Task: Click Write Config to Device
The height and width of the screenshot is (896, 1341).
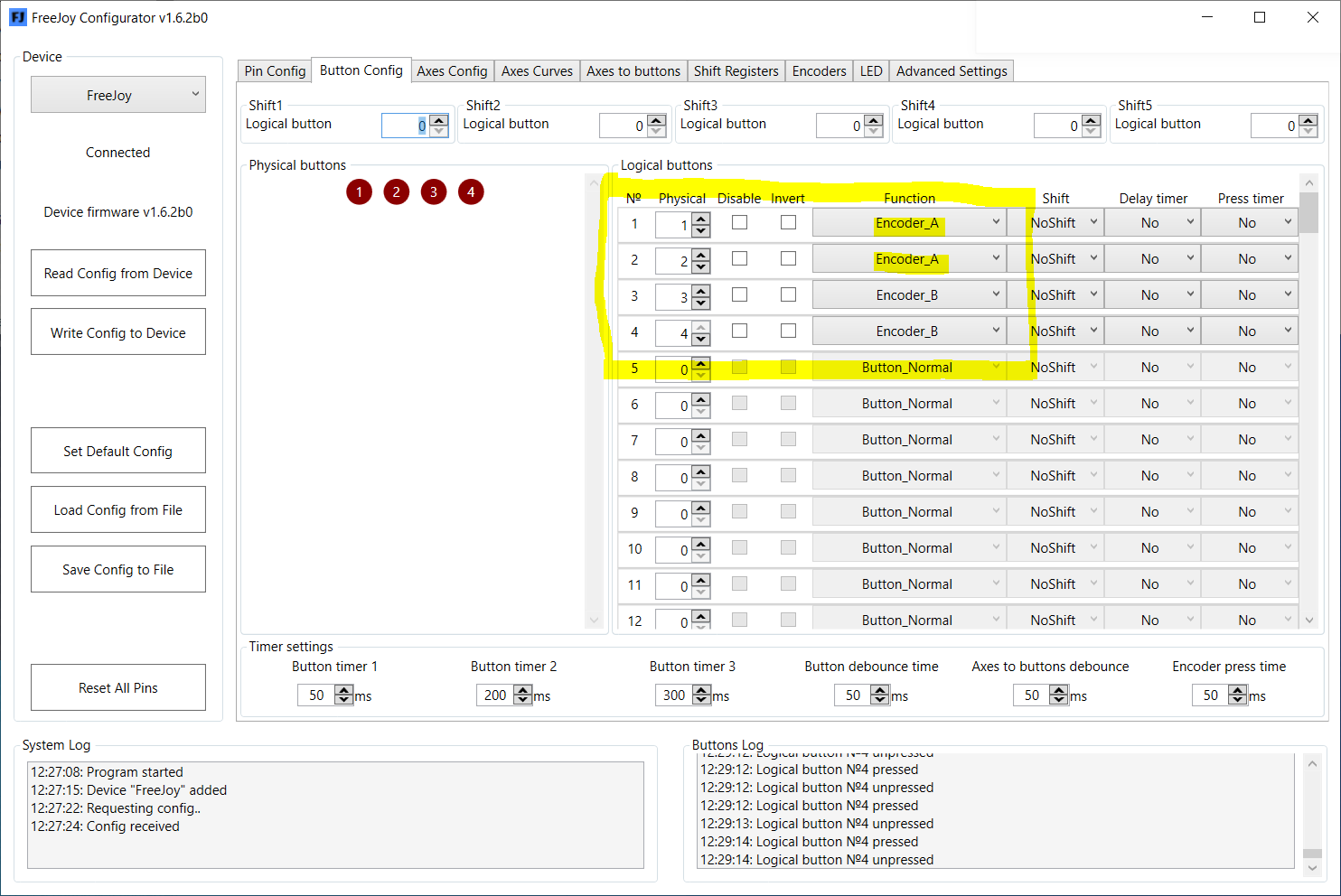Action: (117, 331)
